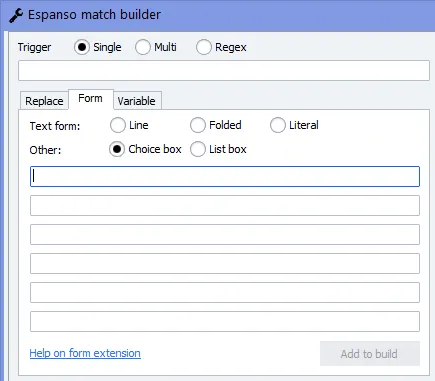435x381 pixels.
Task: Click the wrench icon in title bar
Action: pos(16,16)
